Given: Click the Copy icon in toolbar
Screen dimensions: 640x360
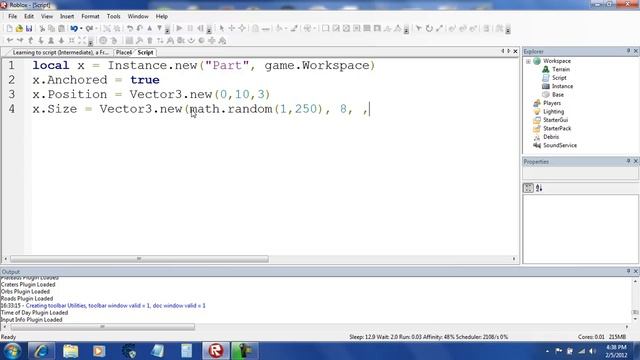Looking at the screenshot, I should coord(51,29).
